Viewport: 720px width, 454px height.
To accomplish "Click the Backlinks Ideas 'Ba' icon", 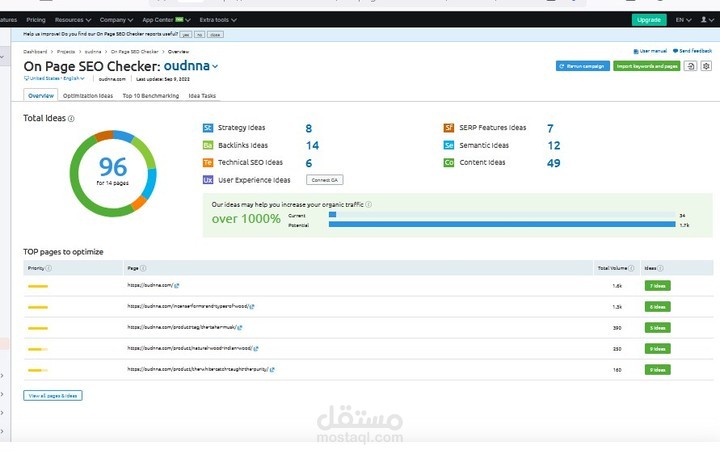I will (208, 146).
